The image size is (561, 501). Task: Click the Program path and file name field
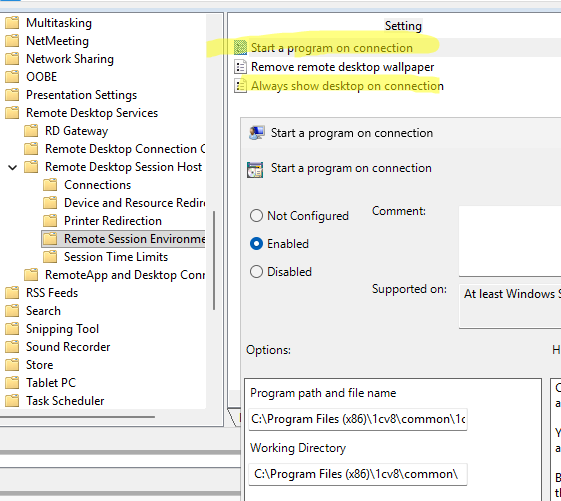coord(358,419)
